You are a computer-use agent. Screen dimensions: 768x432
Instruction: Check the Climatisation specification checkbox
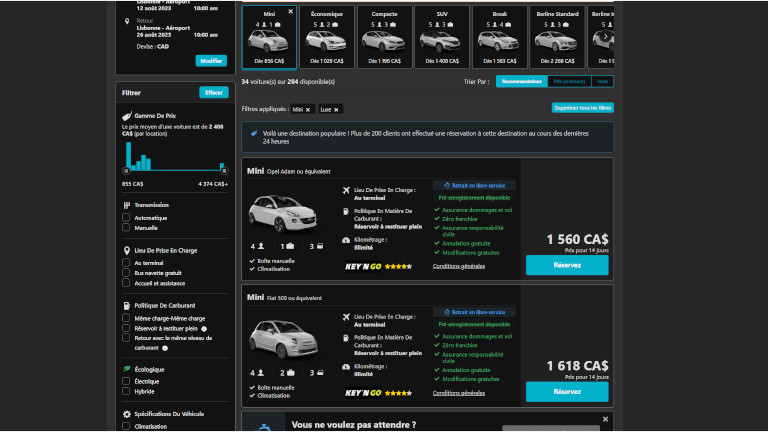(126, 426)
